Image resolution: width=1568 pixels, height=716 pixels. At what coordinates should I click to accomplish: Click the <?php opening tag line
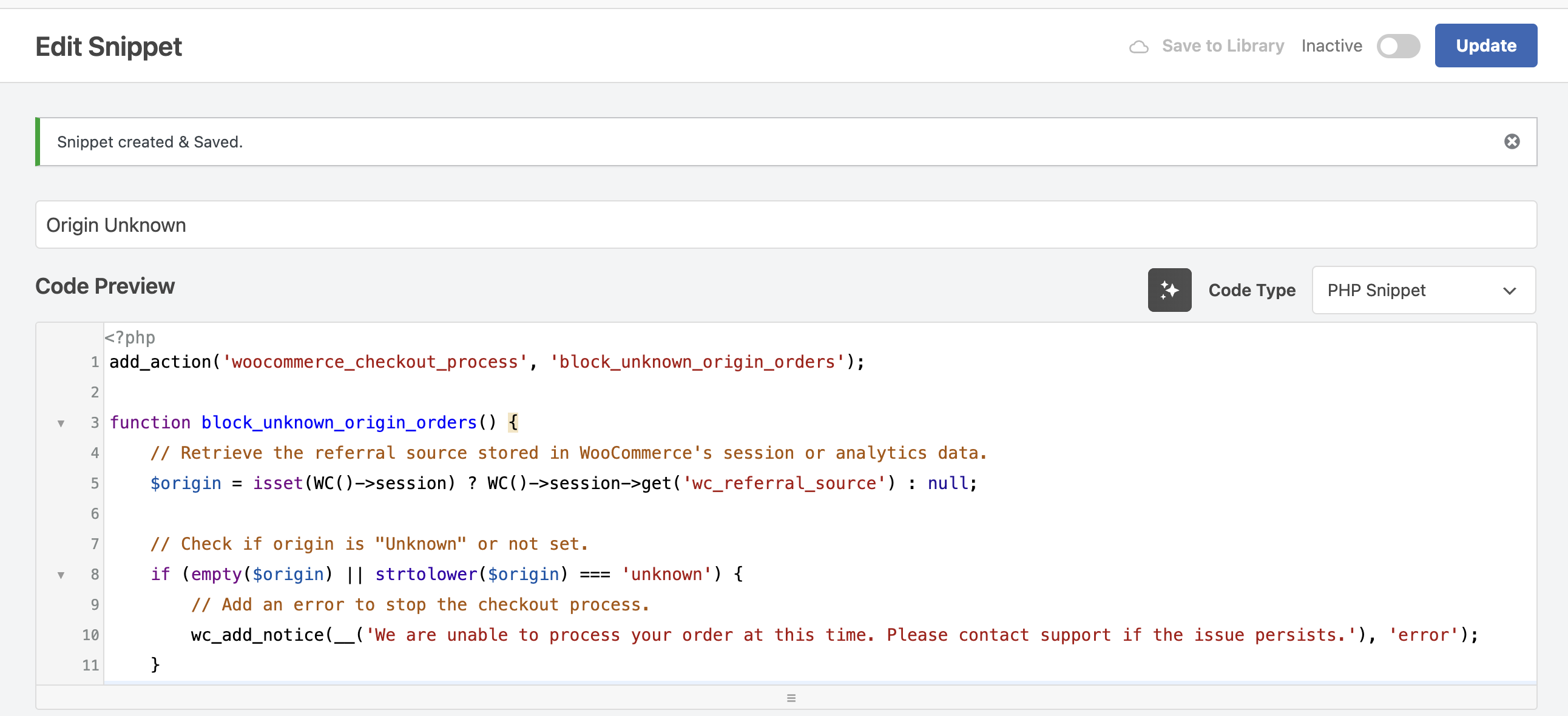(x=130, y=337)
